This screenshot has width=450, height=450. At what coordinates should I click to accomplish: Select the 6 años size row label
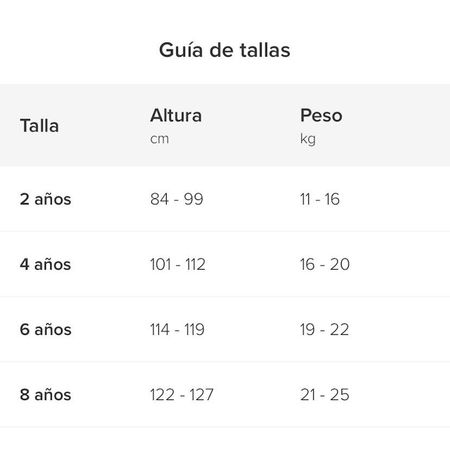pyautogui.click(x=45, y=330)
